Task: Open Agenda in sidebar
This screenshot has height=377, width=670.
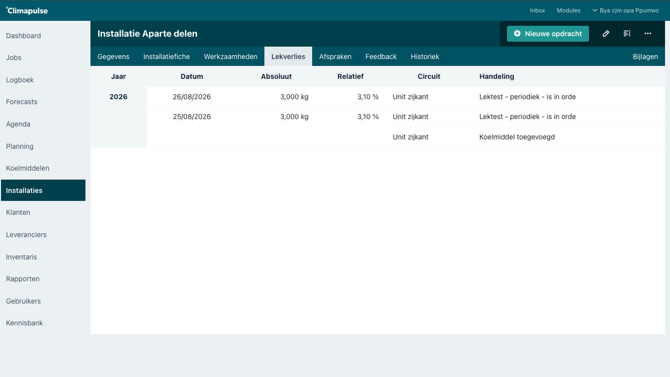Action: coord(43,124)
